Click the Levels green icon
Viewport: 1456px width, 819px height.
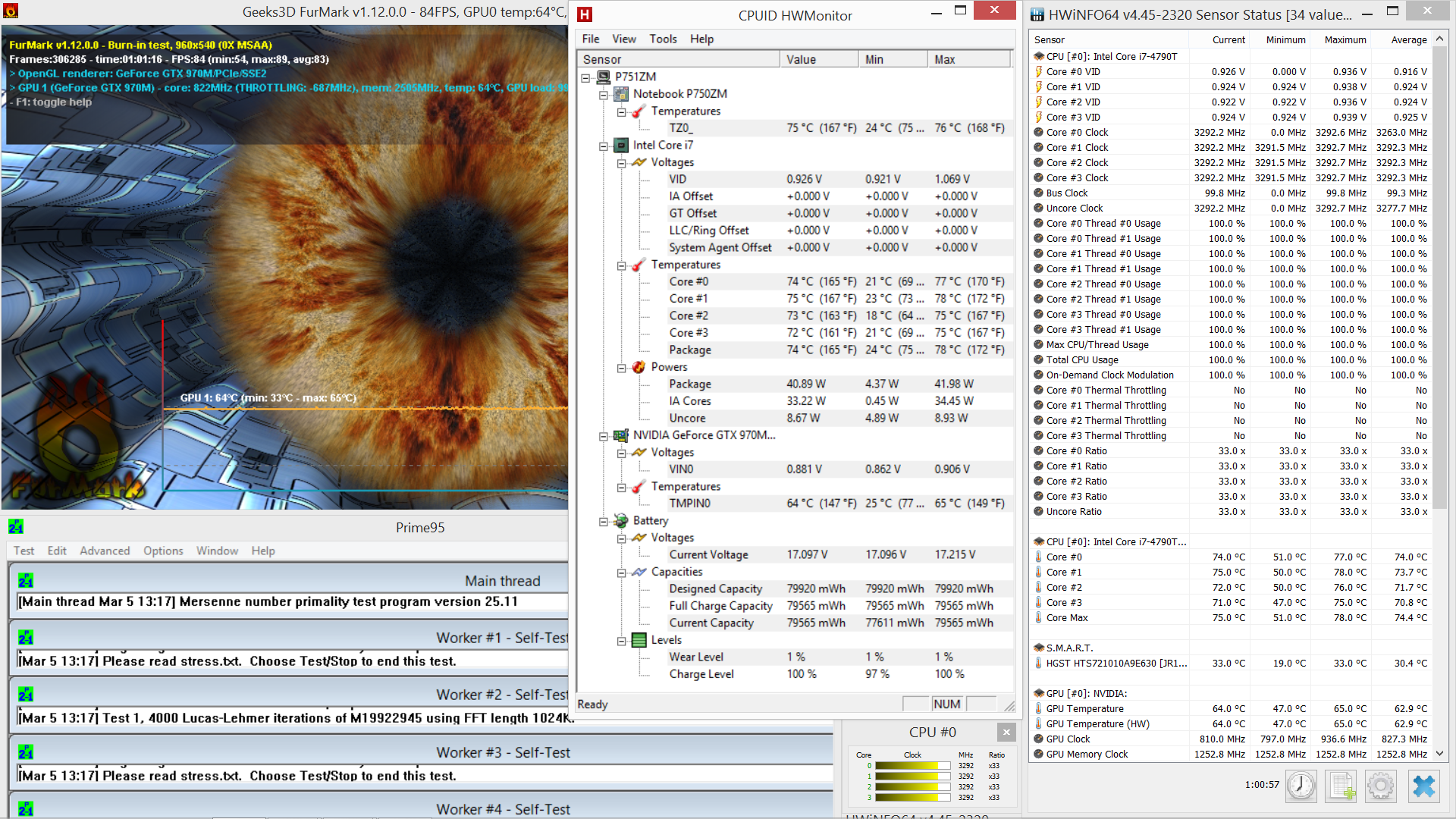coord(639,640)
